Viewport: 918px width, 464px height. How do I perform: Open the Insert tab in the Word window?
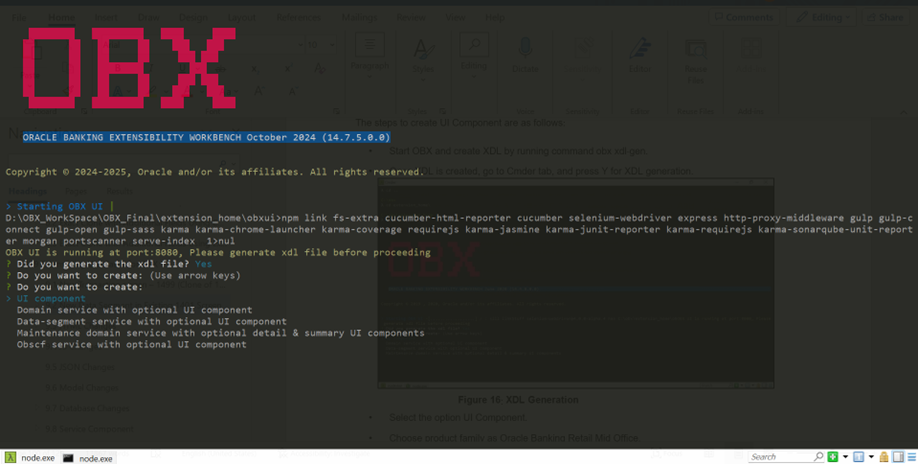pyautogui.click(x=106, y=18)
